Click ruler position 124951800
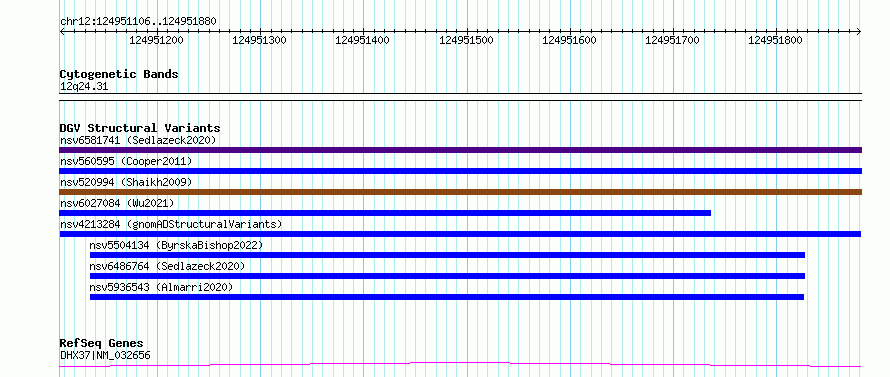 (775, 40)
